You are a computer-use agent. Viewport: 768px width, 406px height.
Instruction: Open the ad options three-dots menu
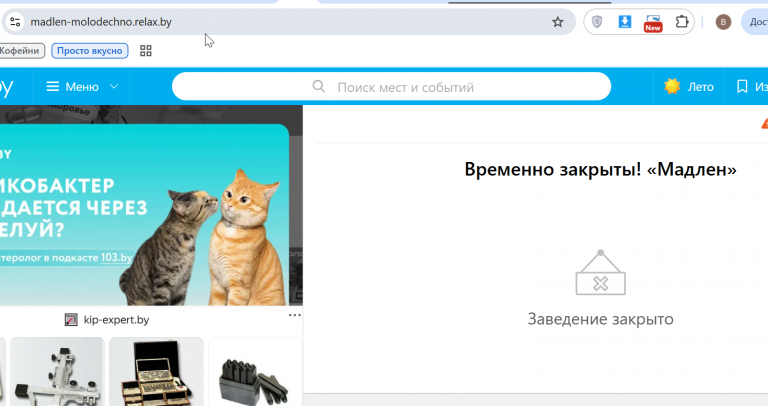pos(294,315)
